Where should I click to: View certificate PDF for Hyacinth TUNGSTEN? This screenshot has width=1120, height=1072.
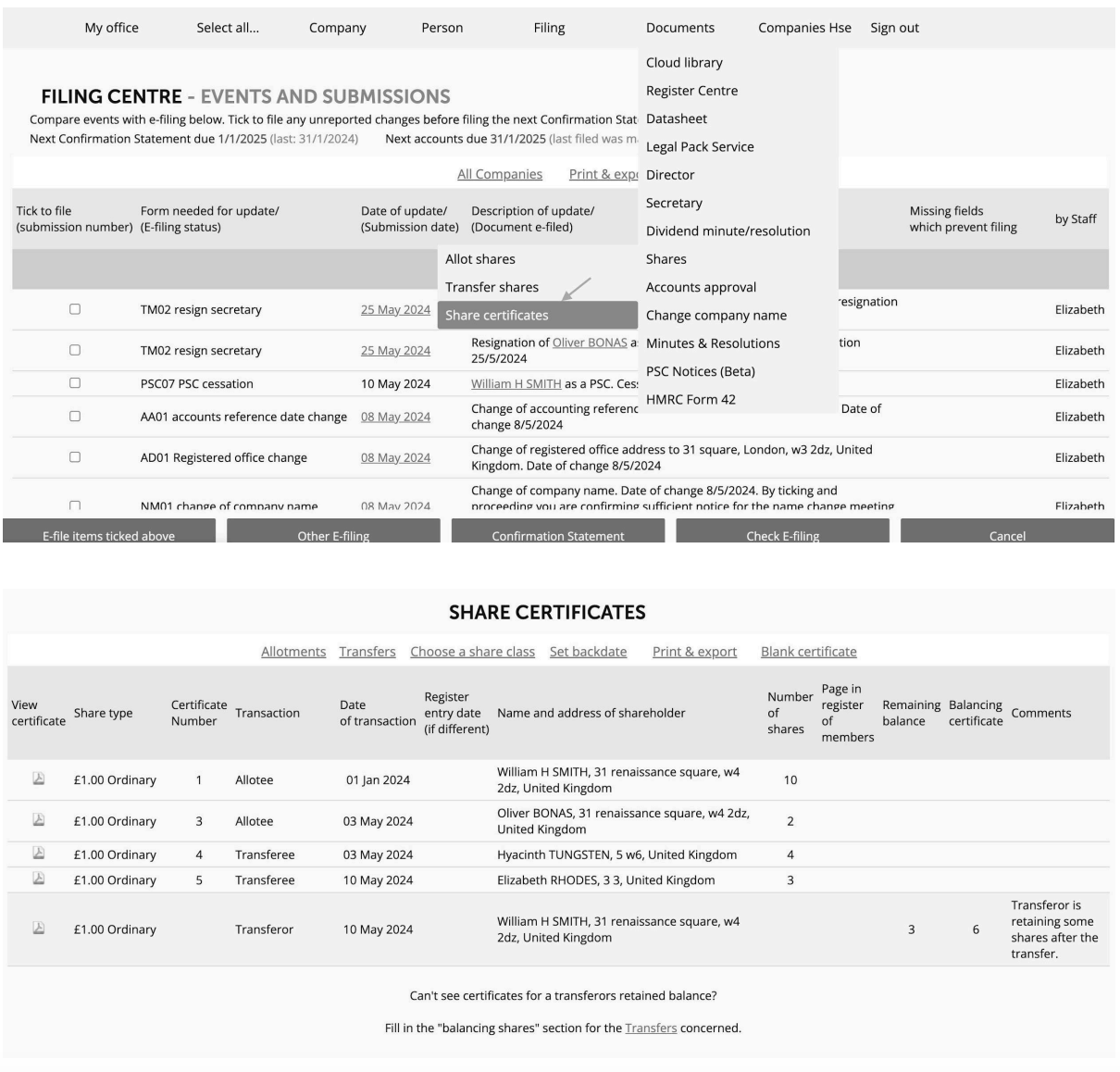[x=39, y=853]
